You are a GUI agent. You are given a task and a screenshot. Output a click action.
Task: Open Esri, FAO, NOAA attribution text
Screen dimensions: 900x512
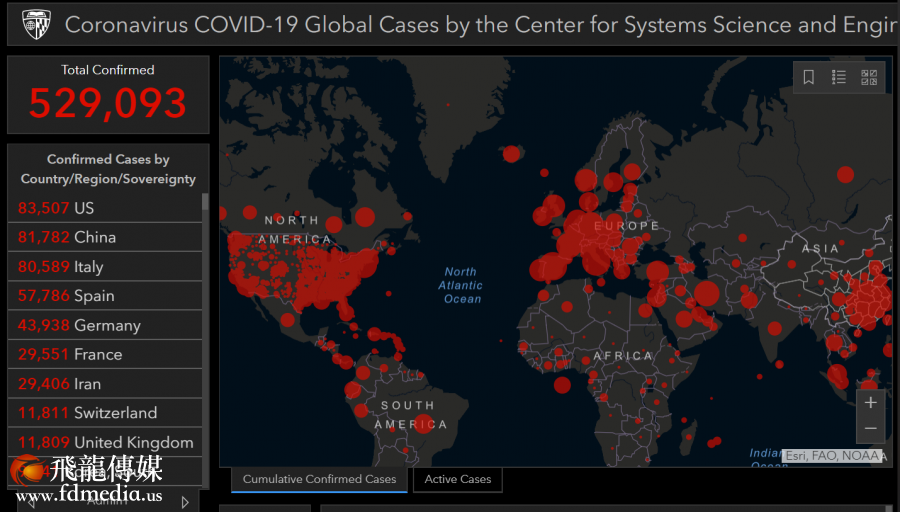click(833, 456)
